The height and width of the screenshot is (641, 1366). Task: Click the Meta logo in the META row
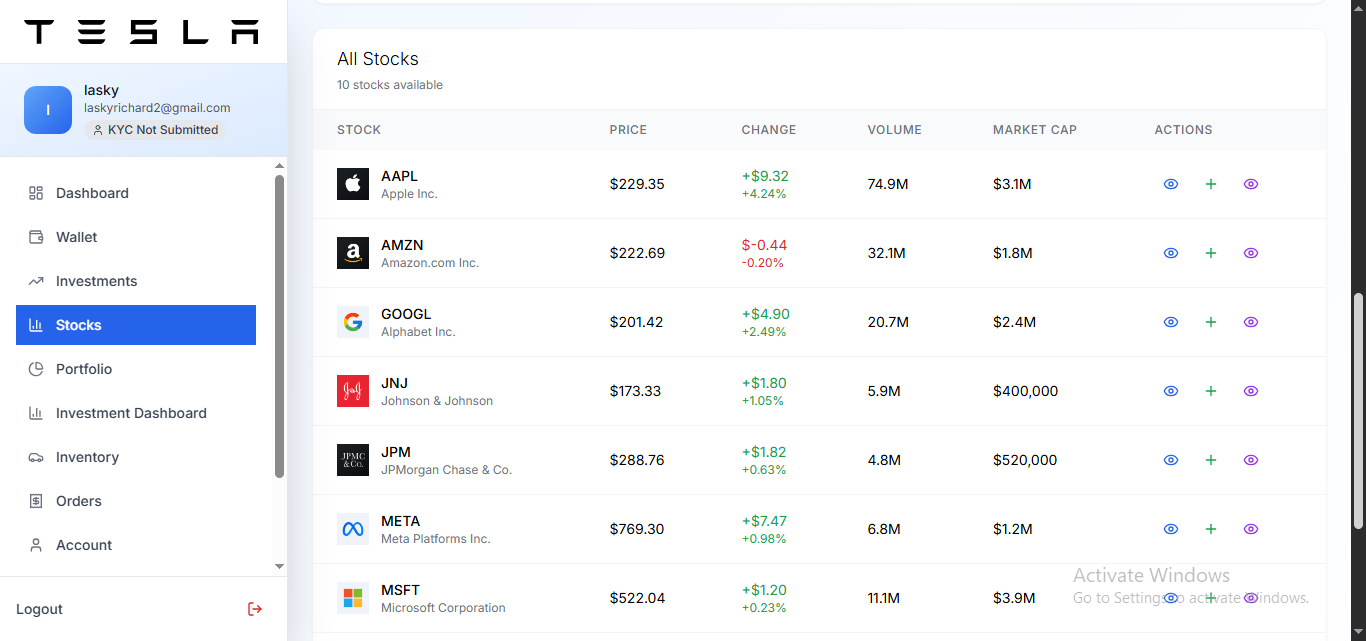pos(353,529)
